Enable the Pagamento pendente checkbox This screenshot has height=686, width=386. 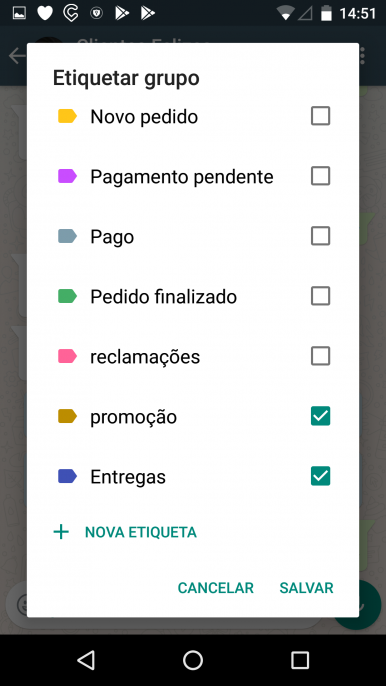320,176
